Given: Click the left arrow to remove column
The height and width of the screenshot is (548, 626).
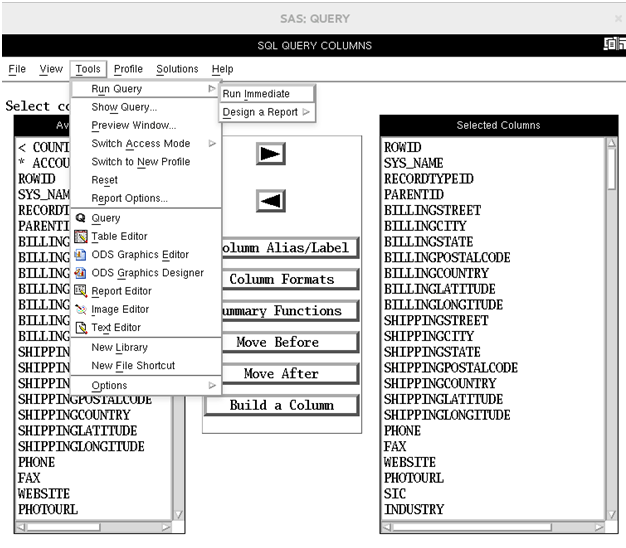Looking at the screenshot, I should coord(271,200).
